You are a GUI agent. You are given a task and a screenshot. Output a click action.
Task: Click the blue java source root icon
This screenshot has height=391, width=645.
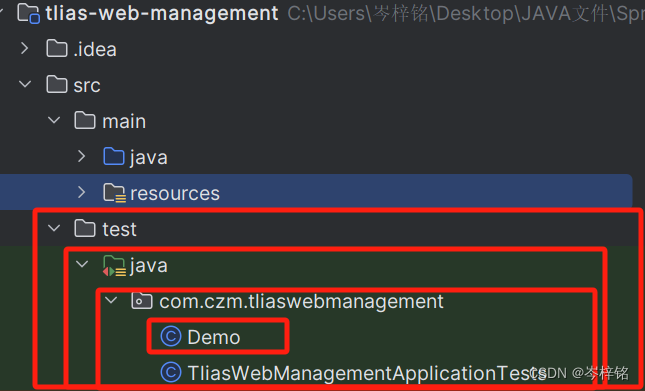(x=114, y=157)
